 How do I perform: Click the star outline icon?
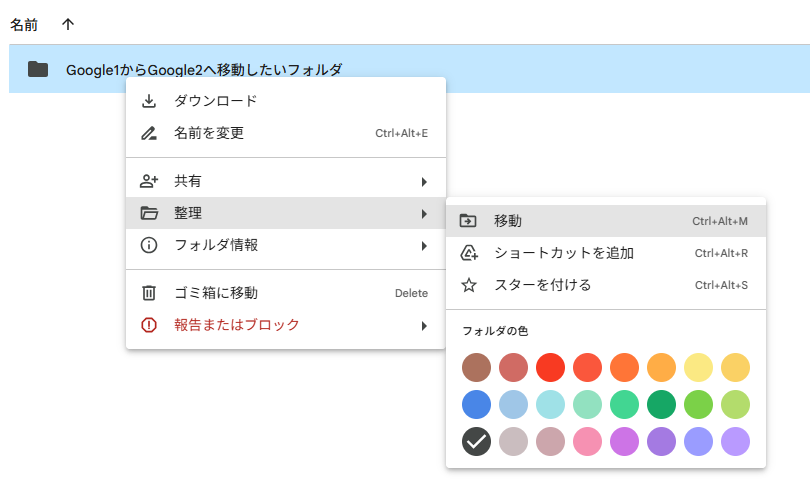click(x=469, y=285)
